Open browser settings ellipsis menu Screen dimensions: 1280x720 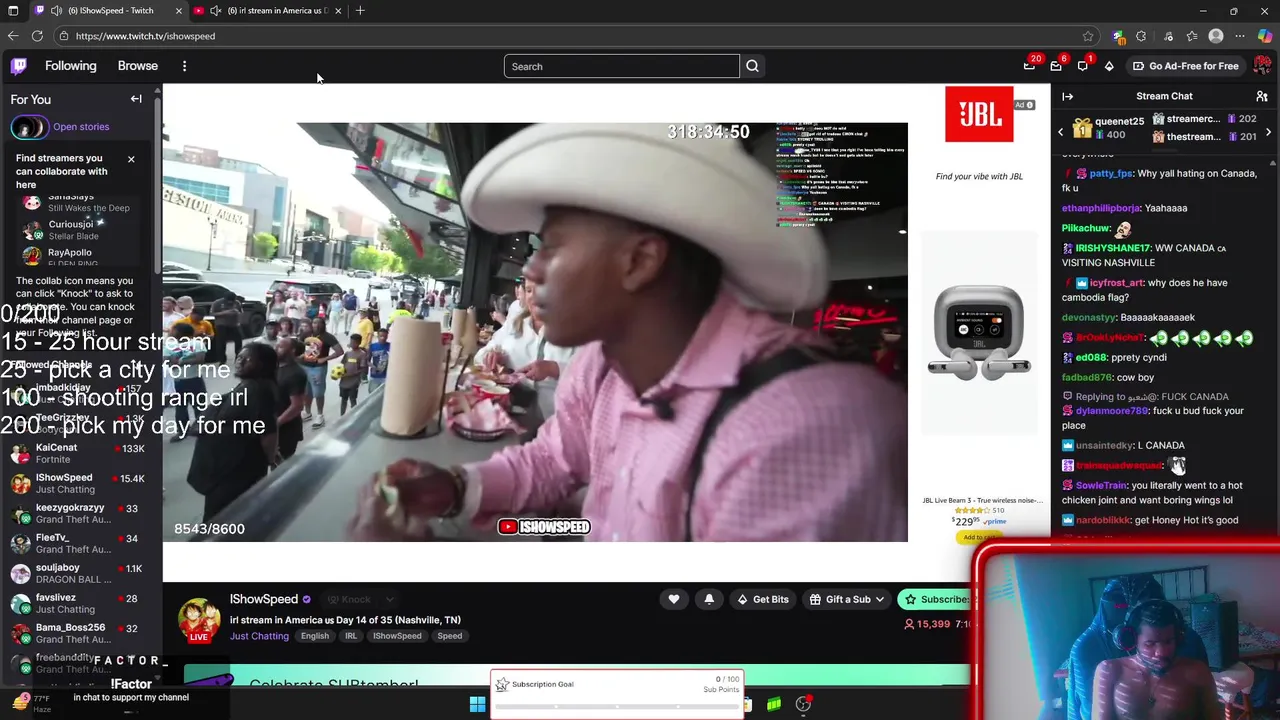pos(1240,36)
